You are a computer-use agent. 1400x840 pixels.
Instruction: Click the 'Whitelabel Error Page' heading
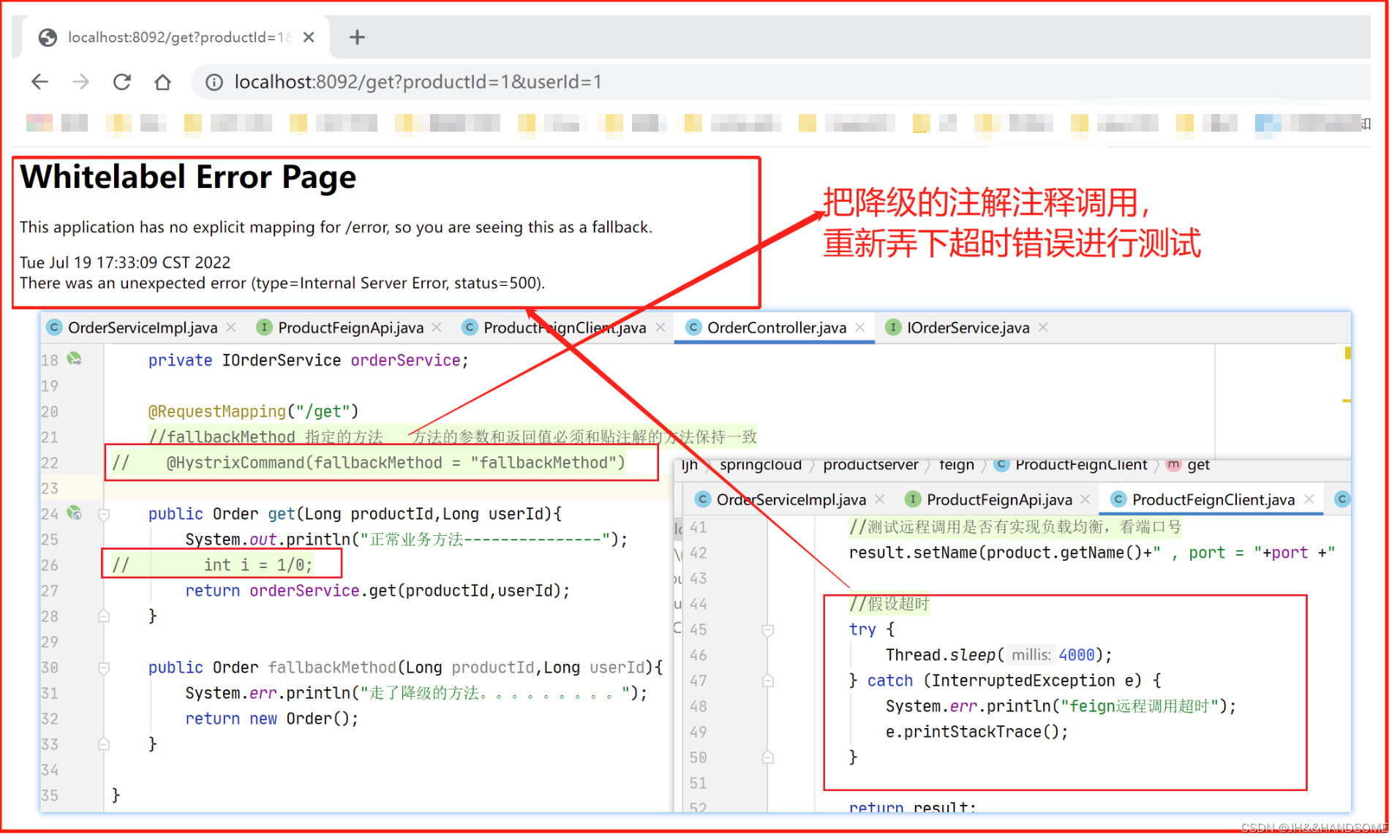point(188,178)
